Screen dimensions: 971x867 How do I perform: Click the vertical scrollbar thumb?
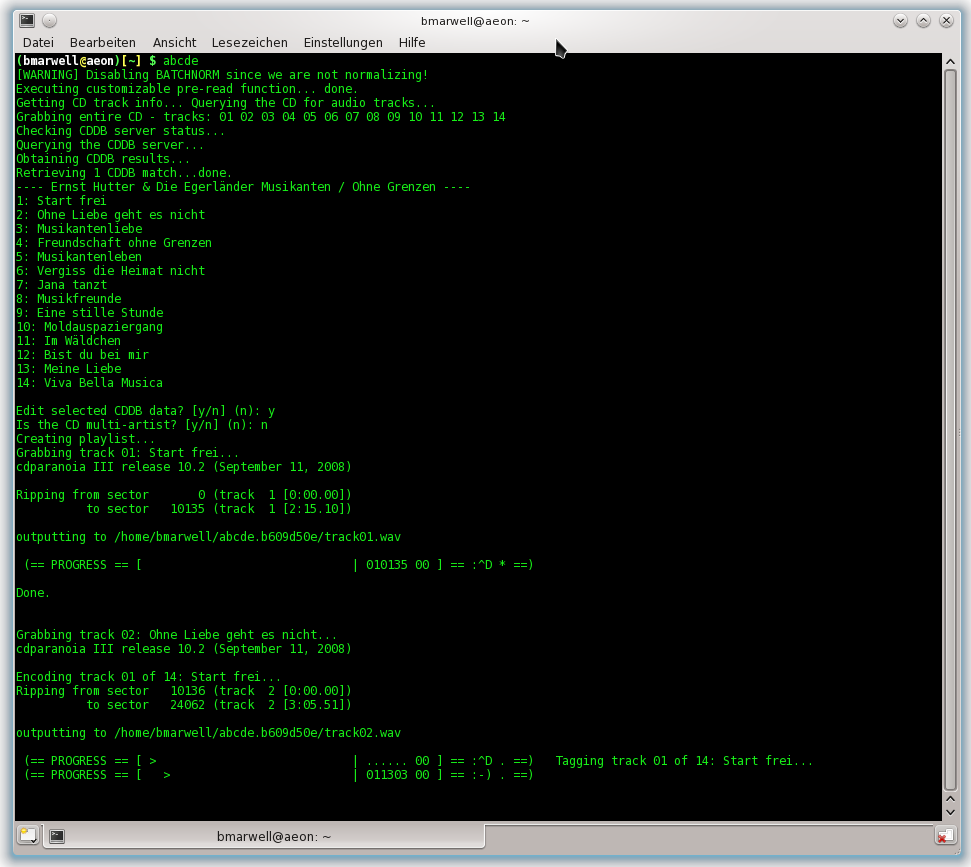tap(951, 429)
